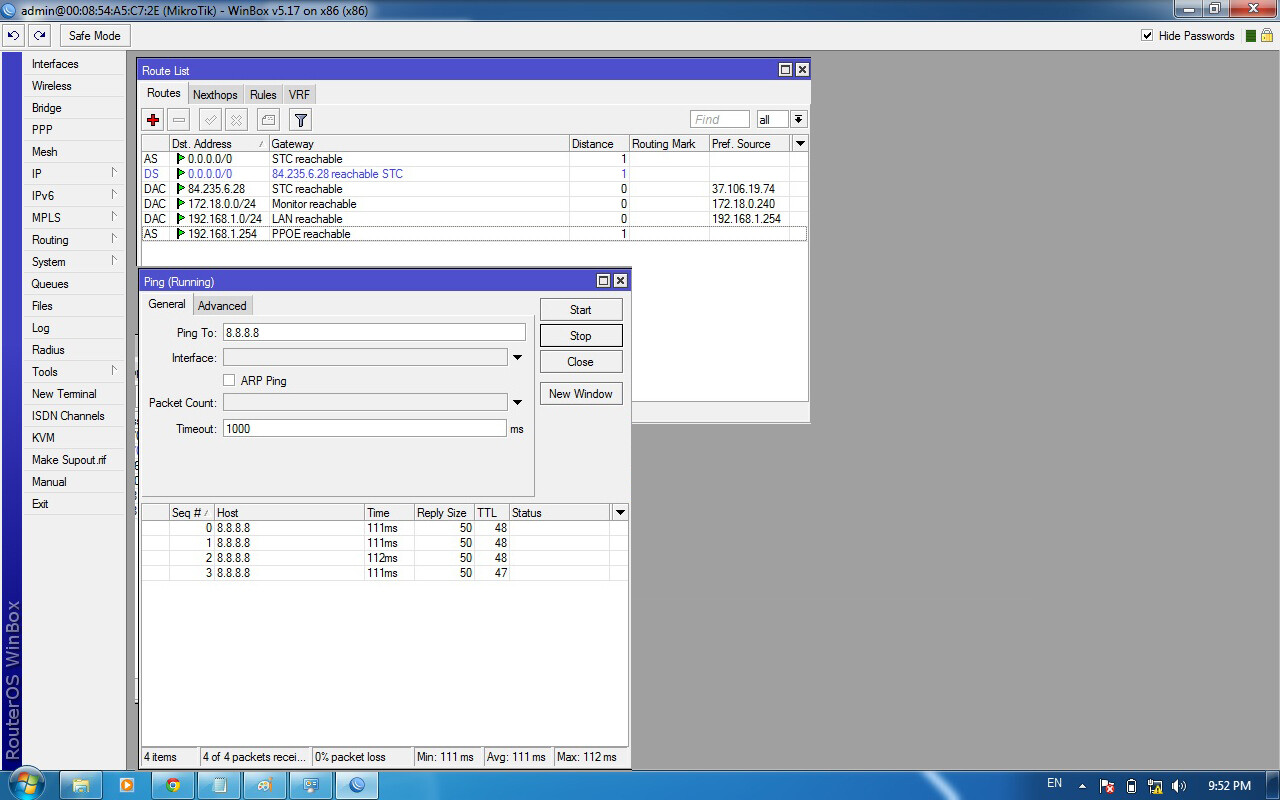Switch to the Nexthops tab
1280x800 pixels.
(x=215, y=95)
